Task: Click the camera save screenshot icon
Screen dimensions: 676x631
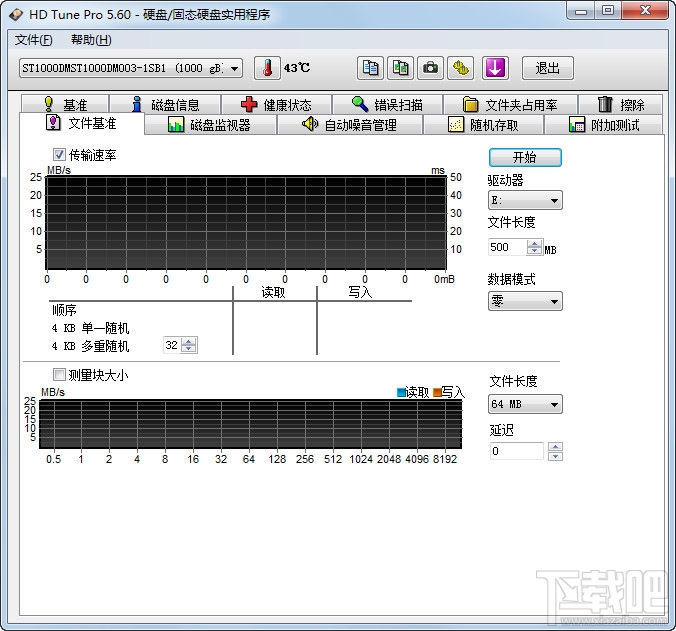Action: (430, 68)
